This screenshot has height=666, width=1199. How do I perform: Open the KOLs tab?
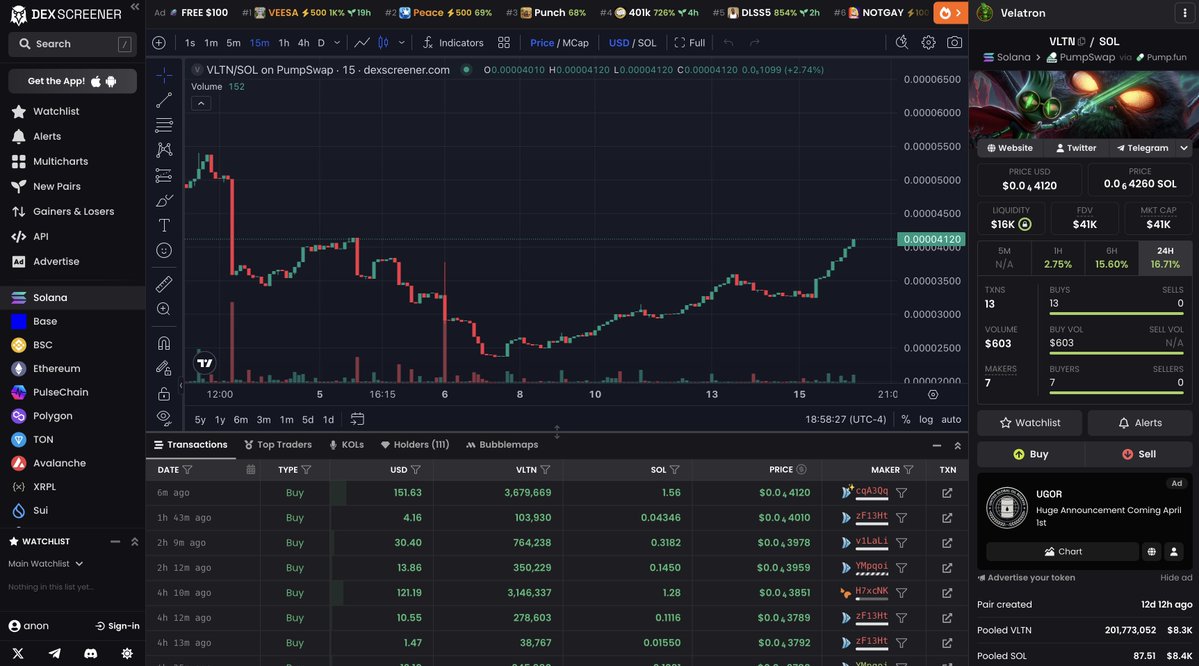coord(346,444)
